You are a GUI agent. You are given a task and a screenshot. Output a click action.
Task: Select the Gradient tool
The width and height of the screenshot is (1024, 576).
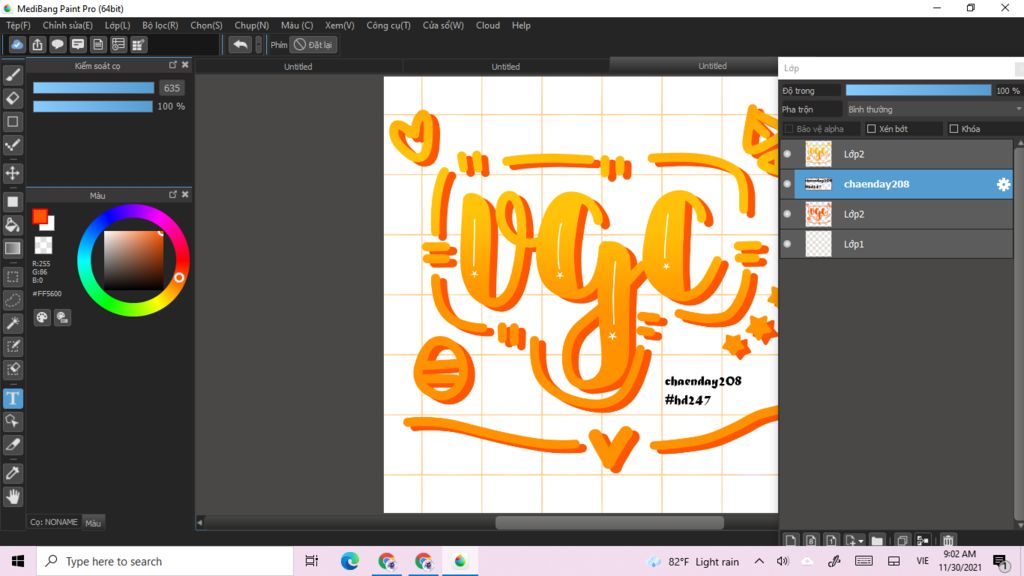(x=13, y=248)
